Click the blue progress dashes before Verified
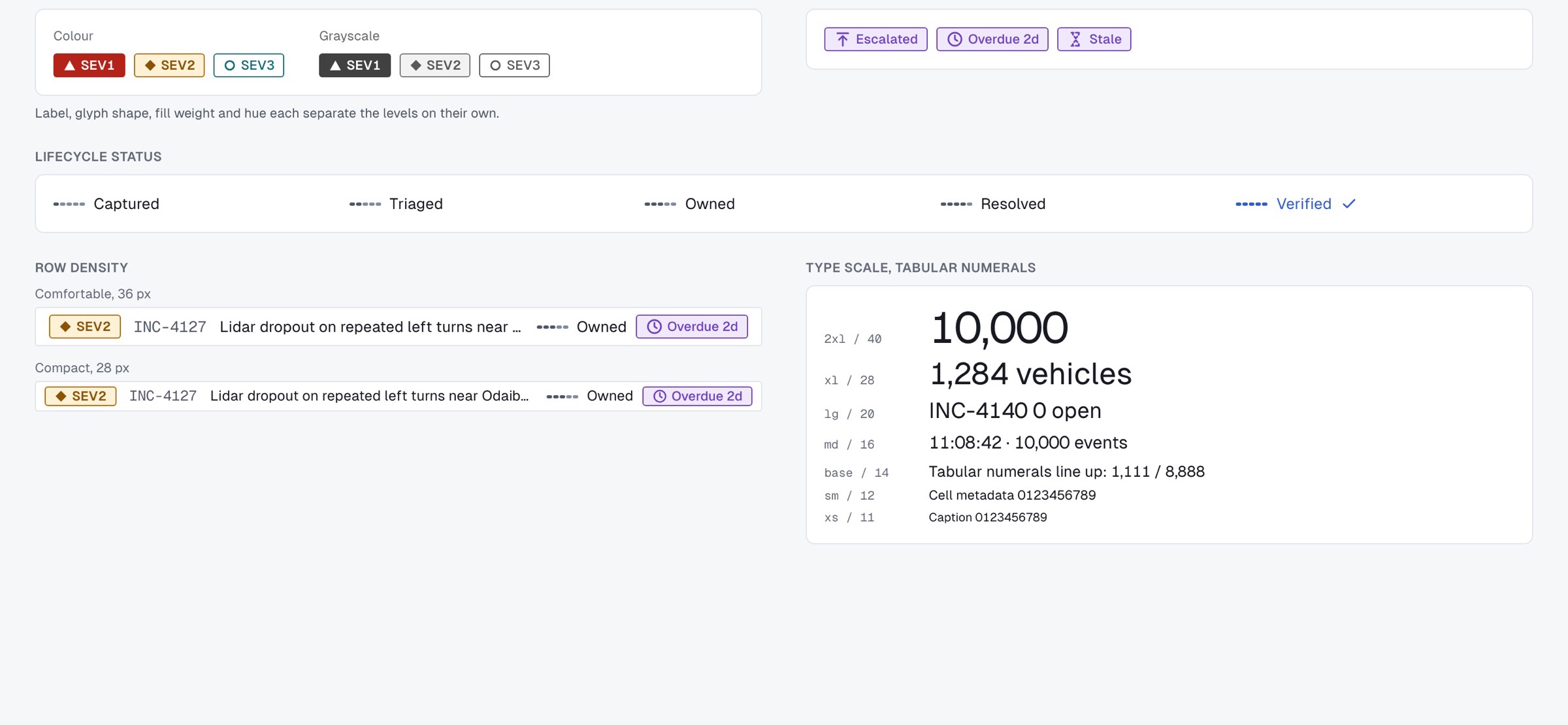 point(1251,204)
